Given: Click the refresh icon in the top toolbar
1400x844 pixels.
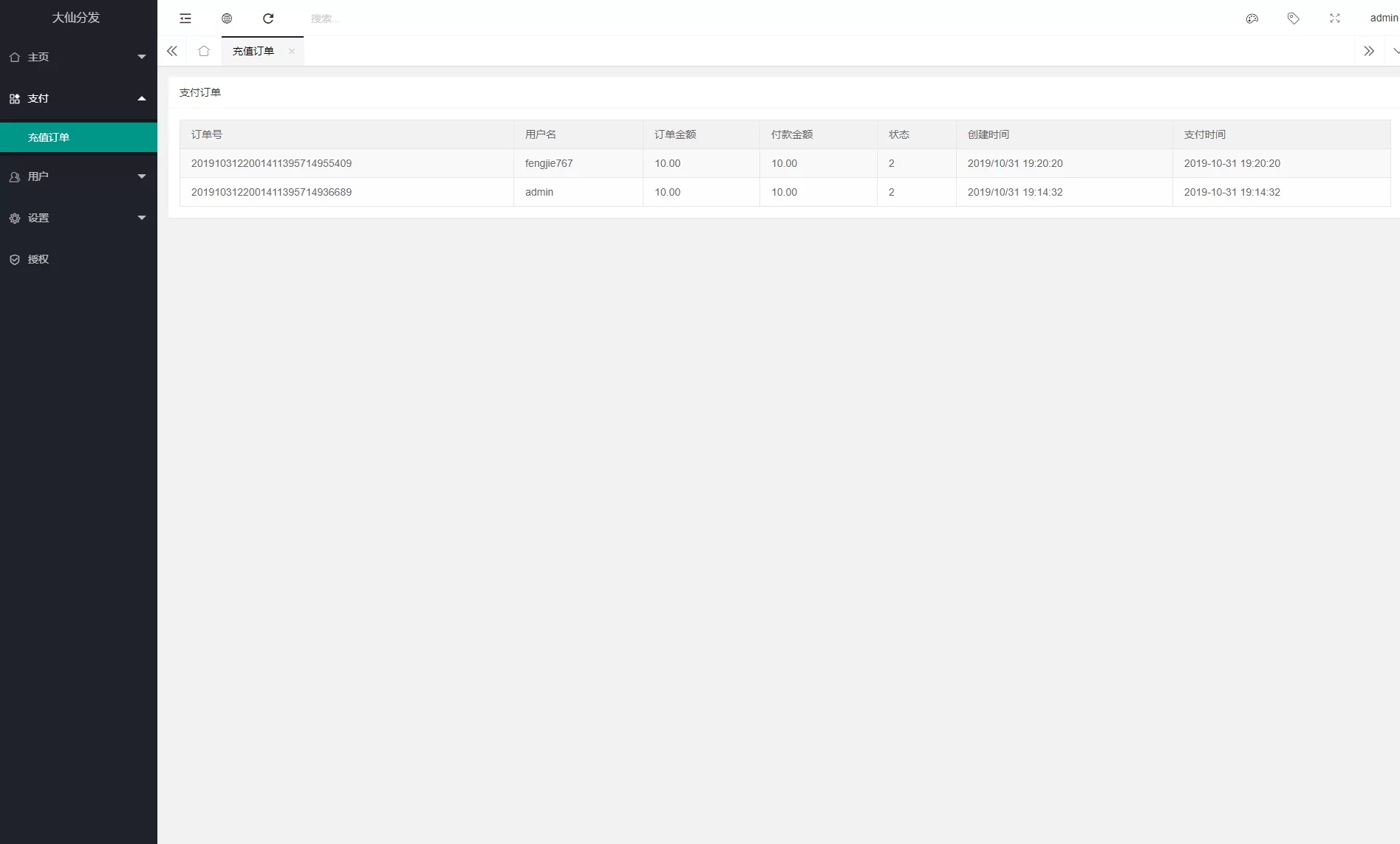Looking at the screenshot, I should click(x=268, y=18).
